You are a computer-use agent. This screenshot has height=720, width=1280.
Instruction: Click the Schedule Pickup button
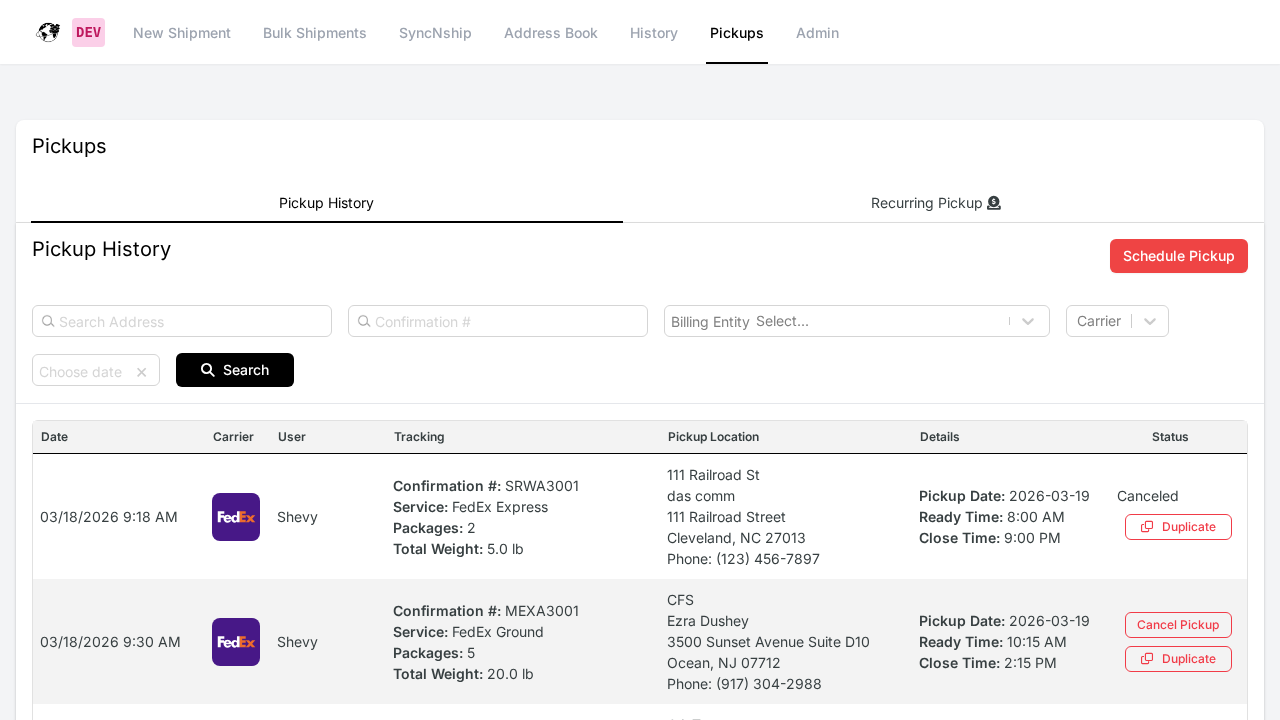(1178, 256)
